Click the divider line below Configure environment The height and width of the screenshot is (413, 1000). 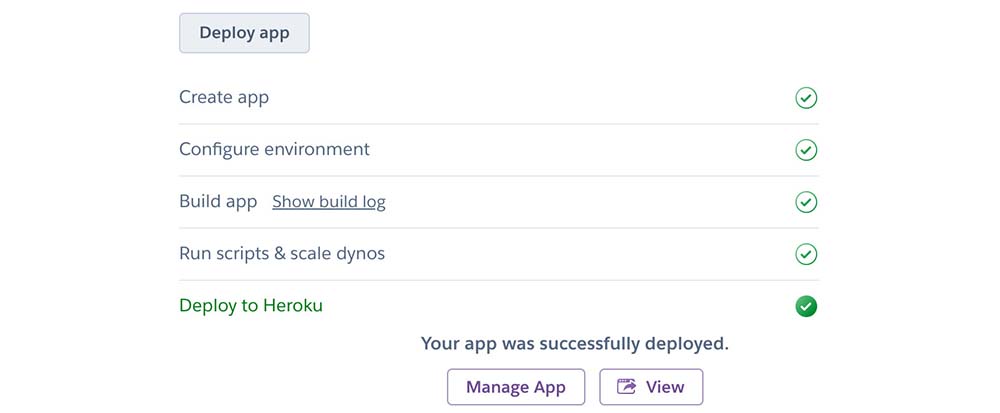tap(498, 176)
